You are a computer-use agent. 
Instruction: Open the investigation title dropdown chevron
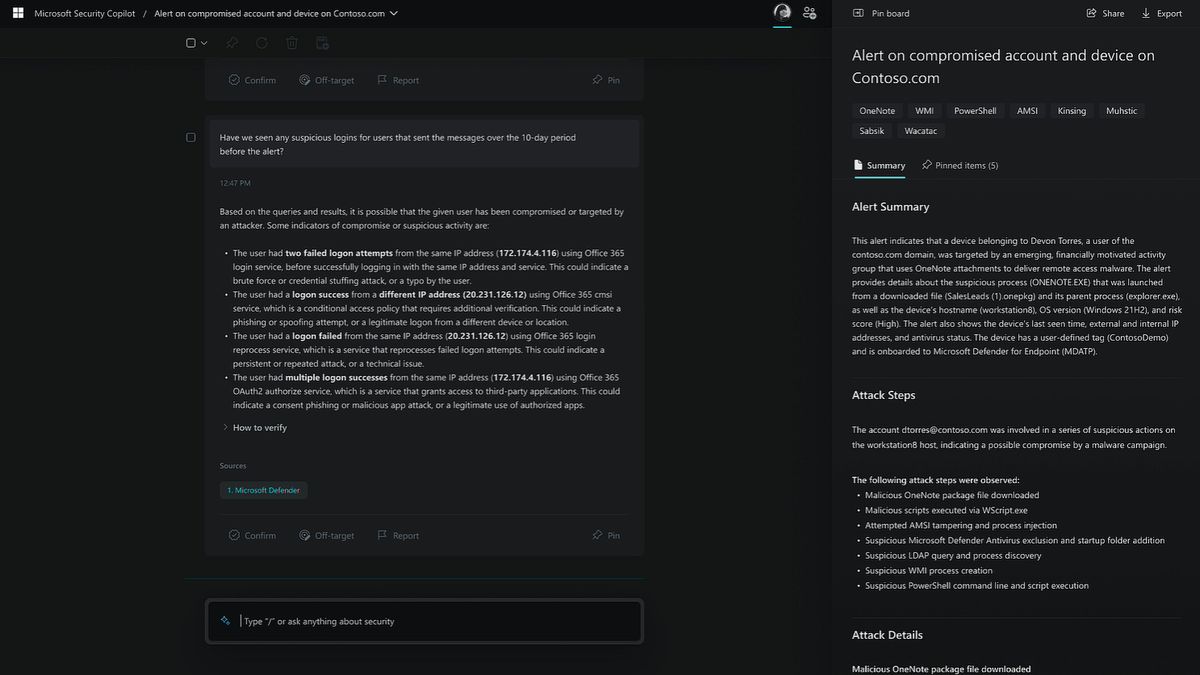tap(394, 14)
